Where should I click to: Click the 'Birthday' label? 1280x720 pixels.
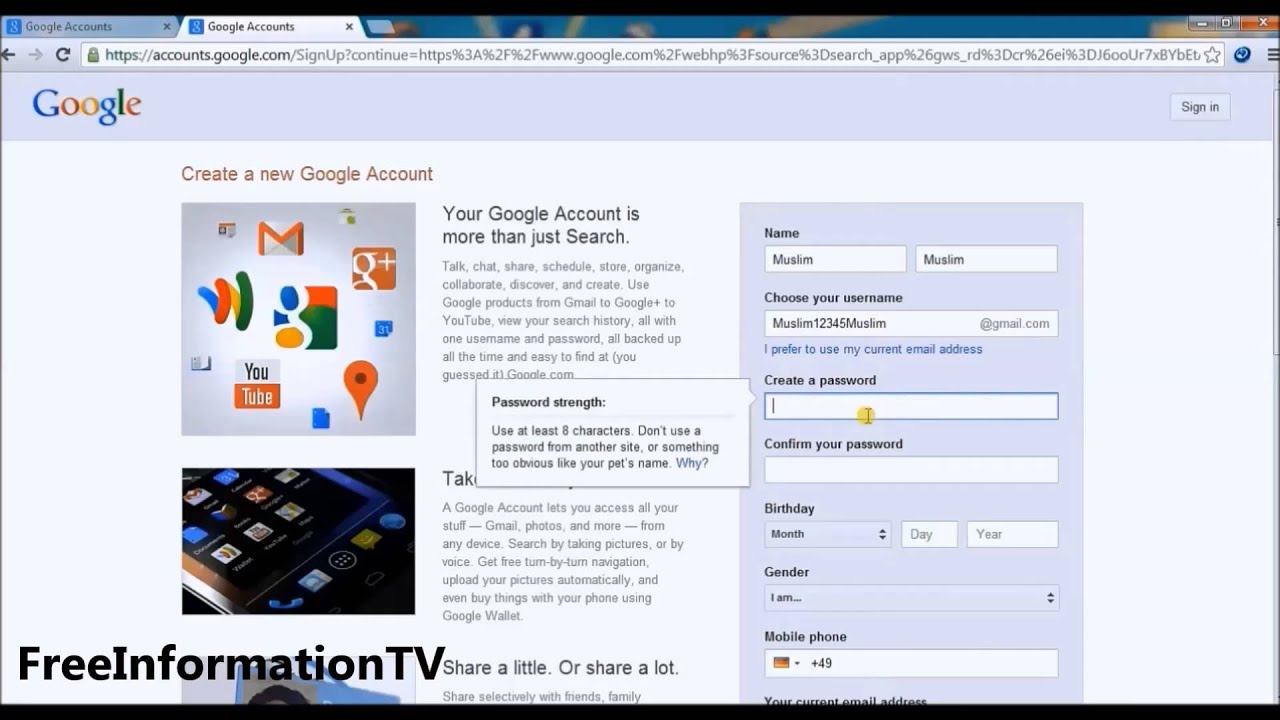pyautogui.click(x=789, y=508)
